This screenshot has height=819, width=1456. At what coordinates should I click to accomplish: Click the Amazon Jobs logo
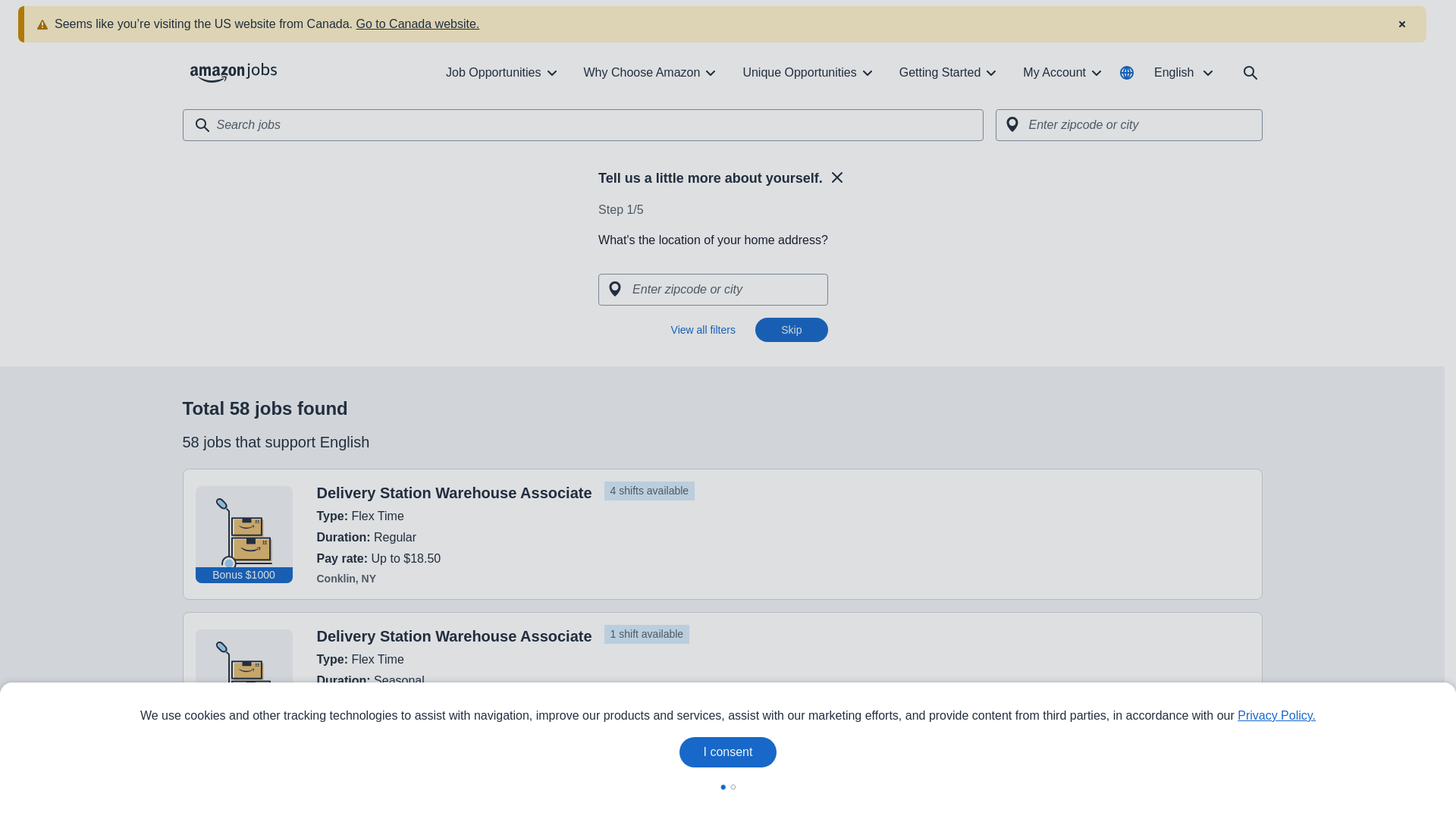234,73
